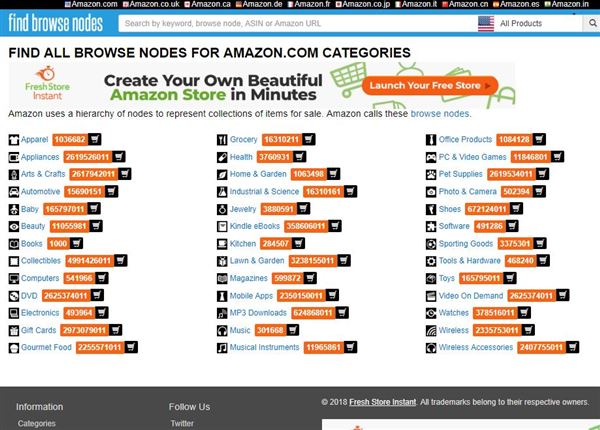Click the Magazines node 599872
The width and height of the screenshot is (600, 430).
[x=287, y=278]
